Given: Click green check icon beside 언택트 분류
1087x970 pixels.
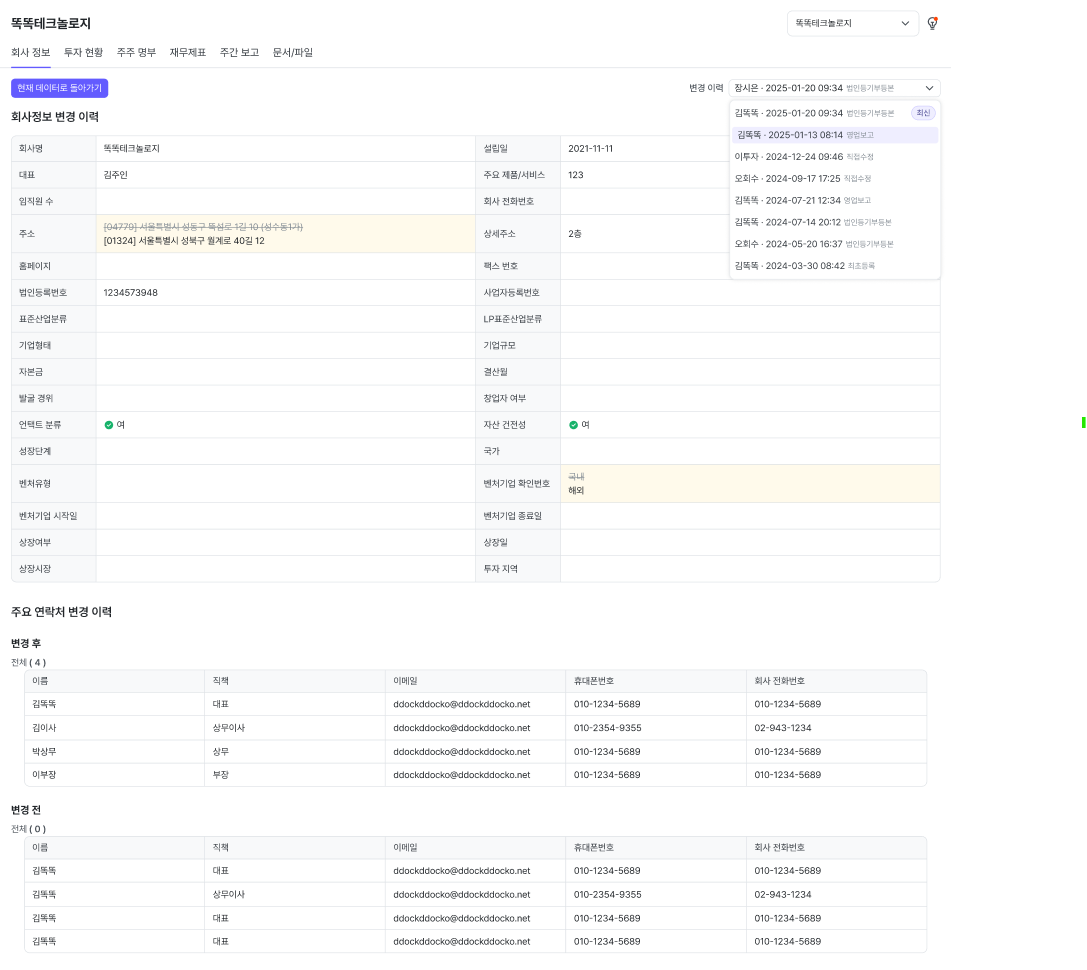Looking at the screenshot, I should (x=109, y=425).
